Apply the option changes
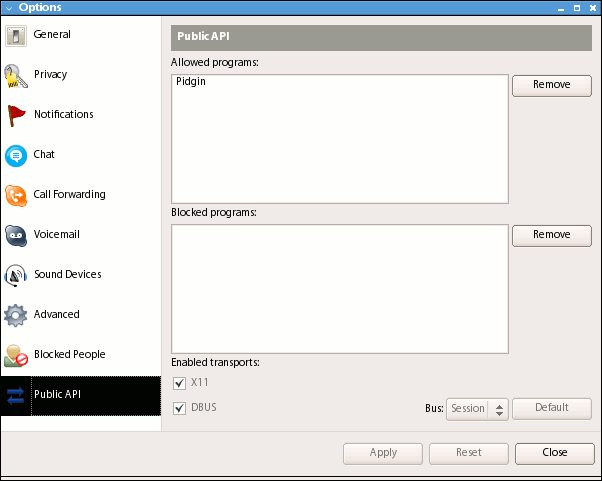602x481 pixels. [x=383, y=454]
